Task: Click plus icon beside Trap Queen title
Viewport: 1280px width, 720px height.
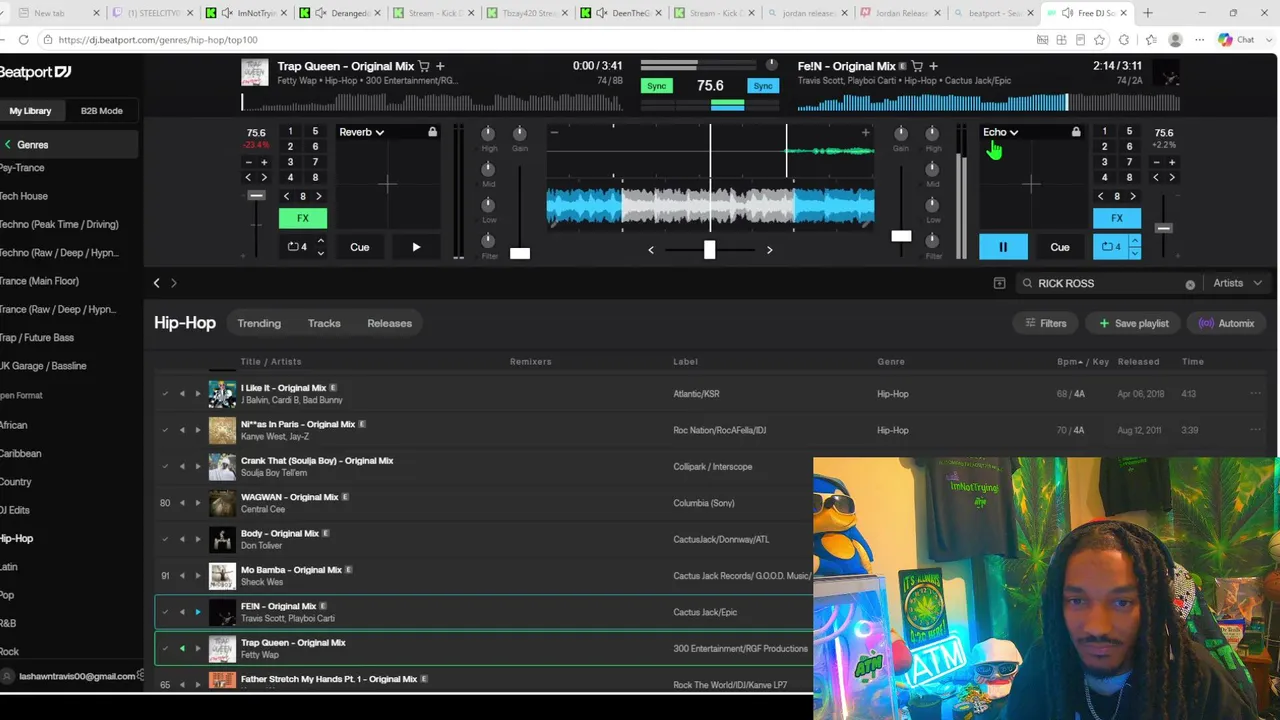Action: 440,66
